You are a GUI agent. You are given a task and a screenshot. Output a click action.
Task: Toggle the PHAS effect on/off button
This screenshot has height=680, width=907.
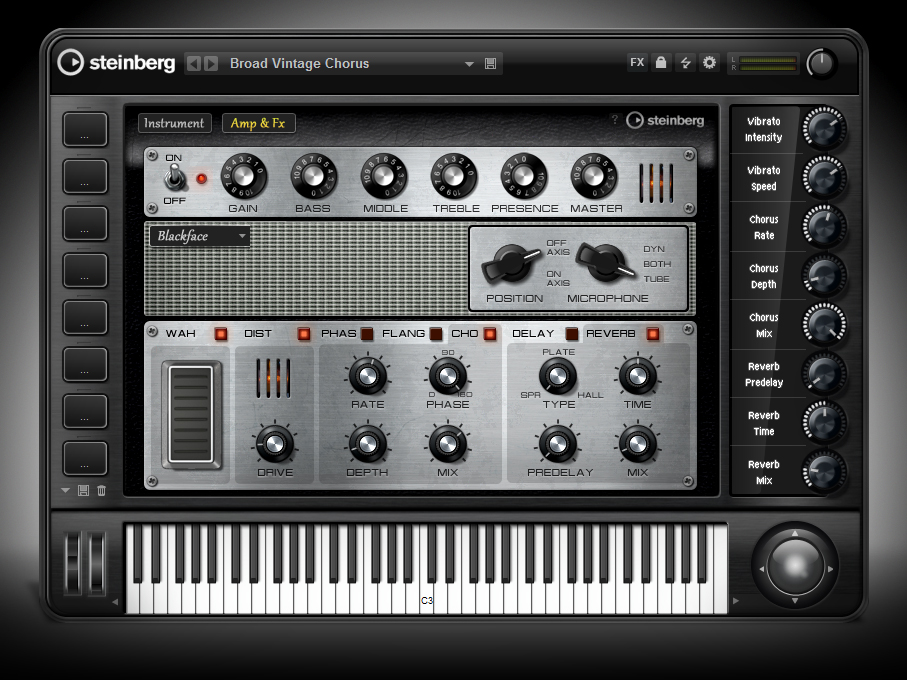367,334
